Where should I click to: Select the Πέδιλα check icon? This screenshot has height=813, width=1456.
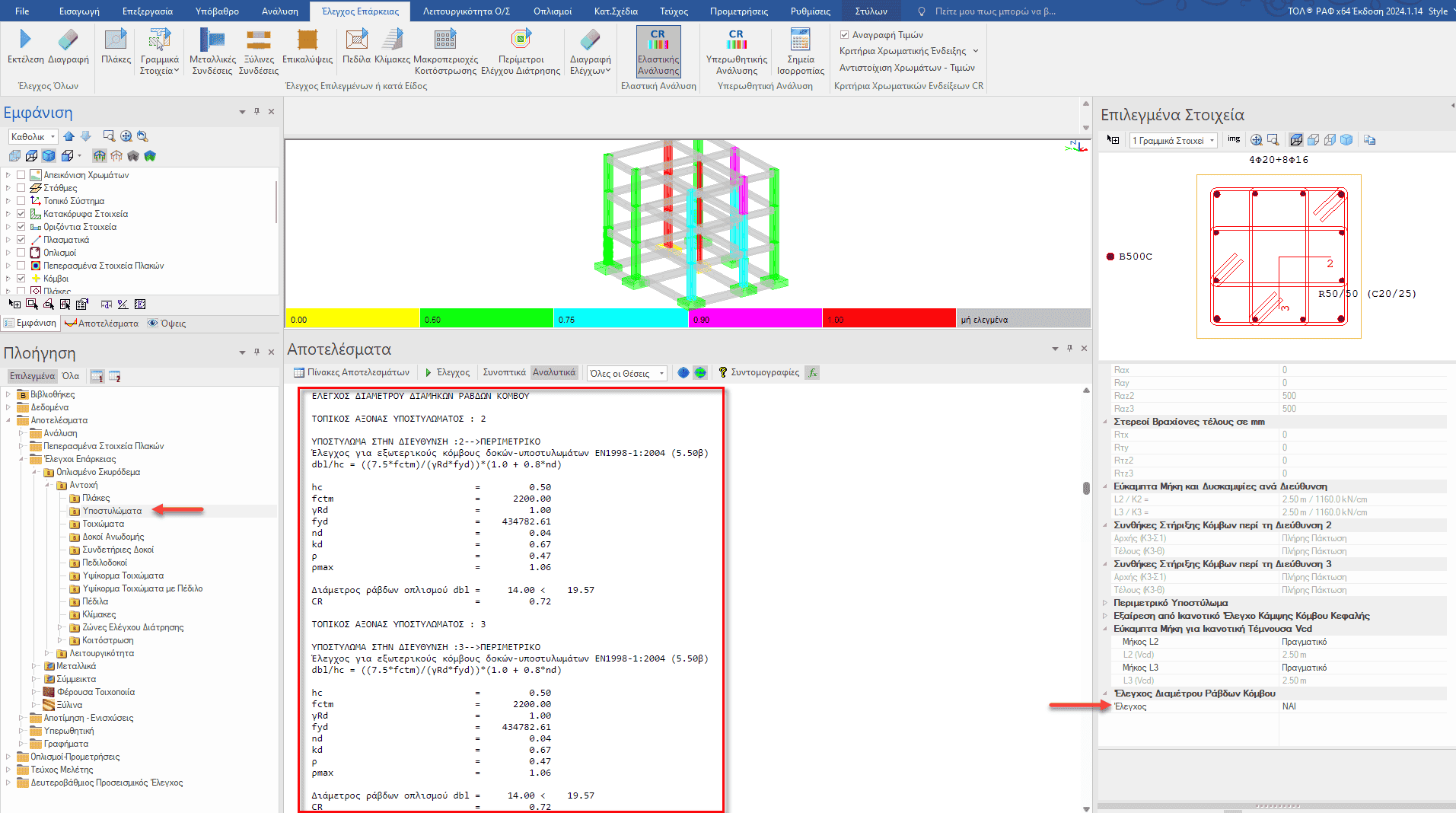[356, 40]
